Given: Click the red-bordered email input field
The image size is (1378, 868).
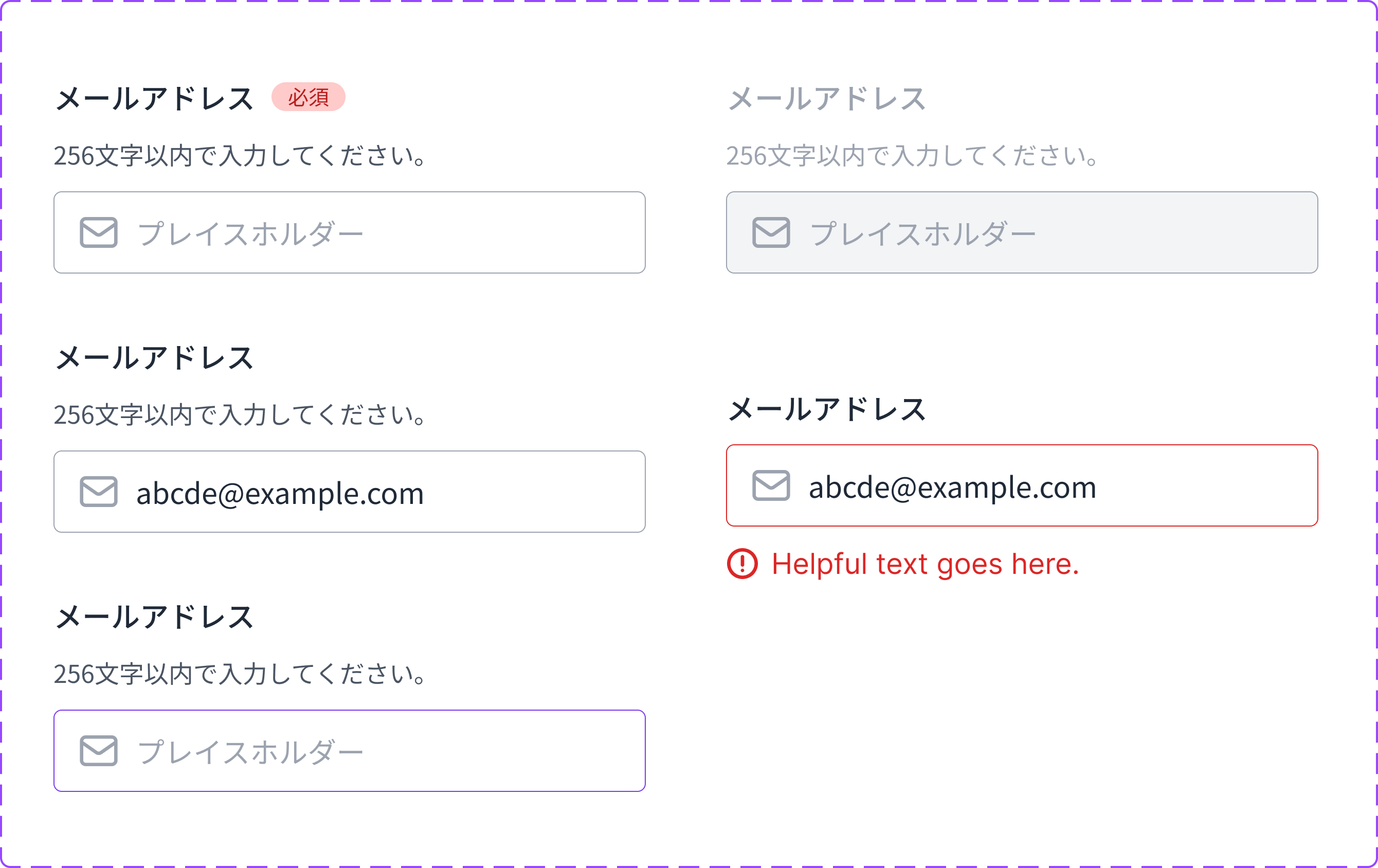Looking at the screenshot, I should (x=1173, y=485).
